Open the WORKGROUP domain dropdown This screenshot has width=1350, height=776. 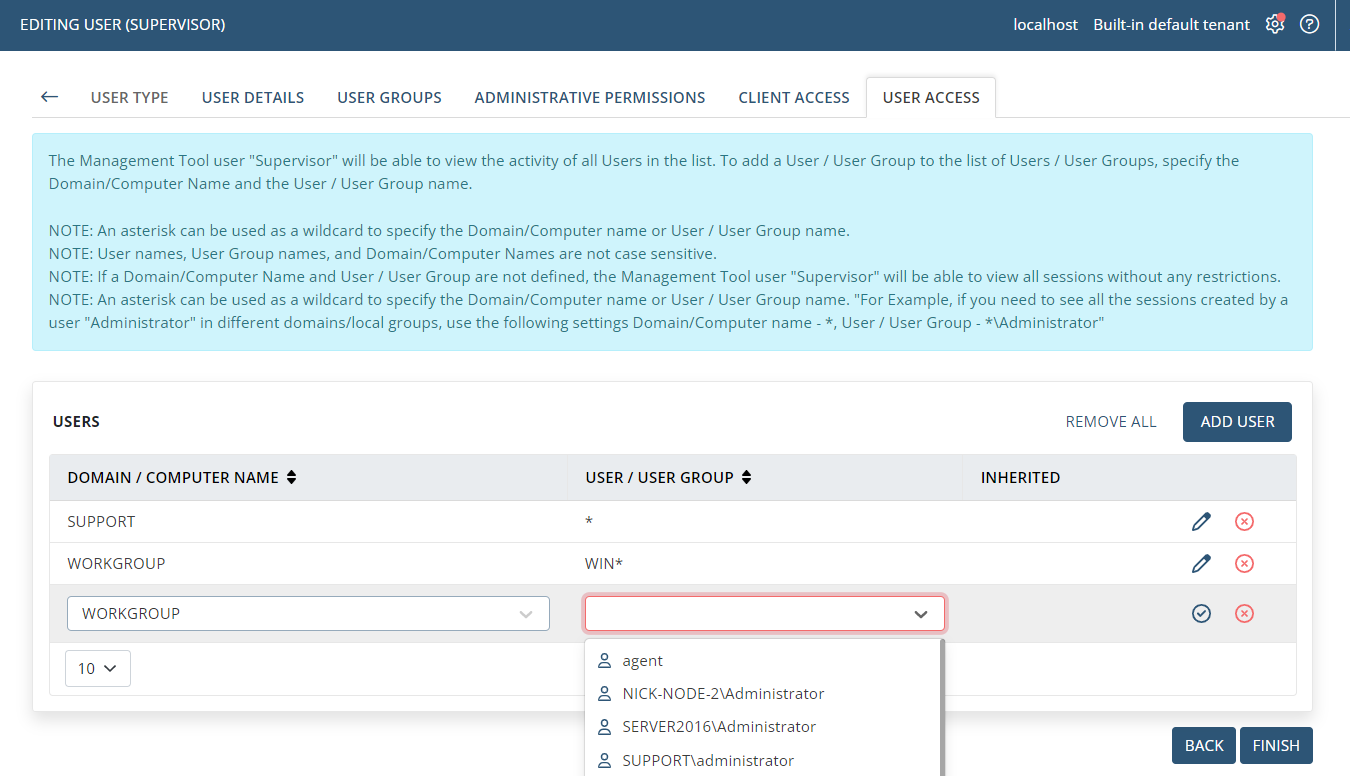pos(308,614)
